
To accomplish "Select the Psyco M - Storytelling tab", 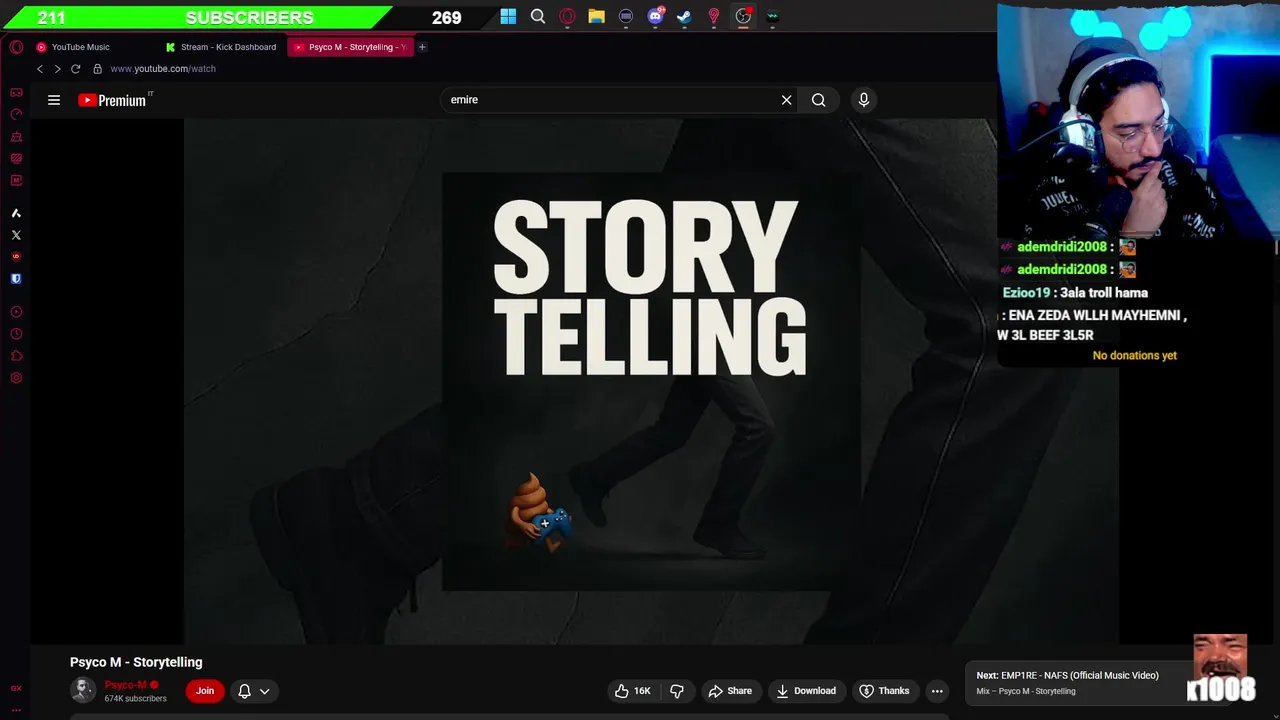I will 350,47.
